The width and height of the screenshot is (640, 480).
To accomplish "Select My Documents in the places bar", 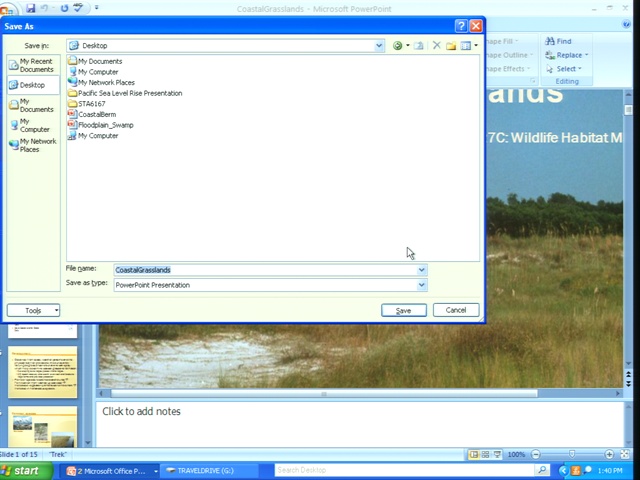I will click(33, 105).
